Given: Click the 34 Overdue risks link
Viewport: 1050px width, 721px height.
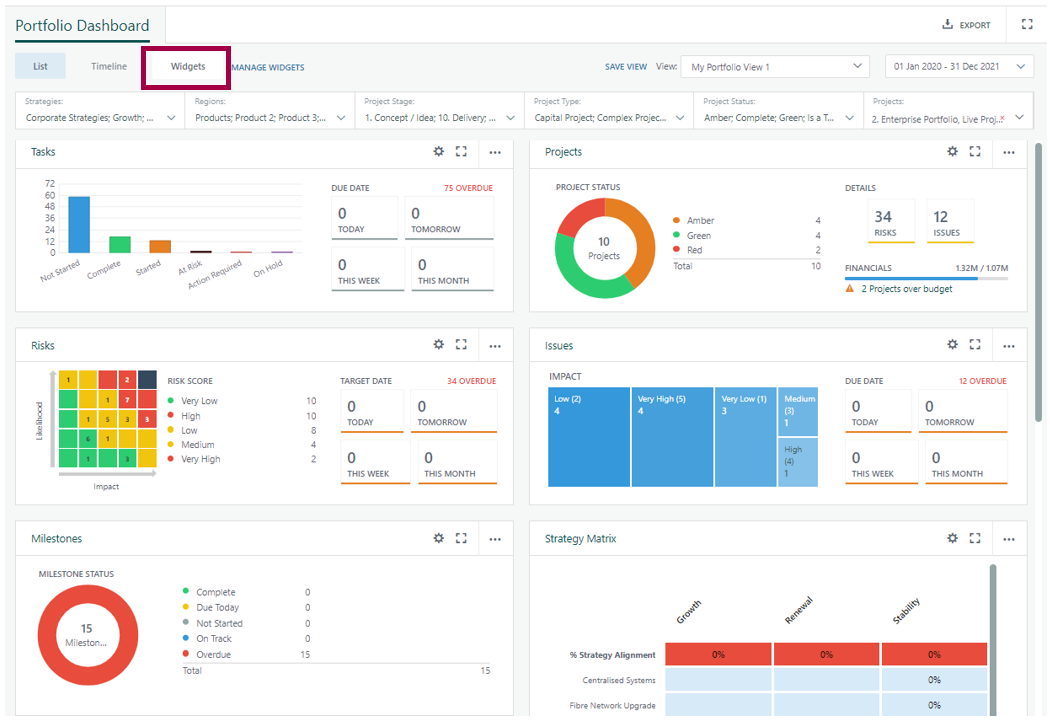Looking at the screenshot, I should (x=471, y=381).
